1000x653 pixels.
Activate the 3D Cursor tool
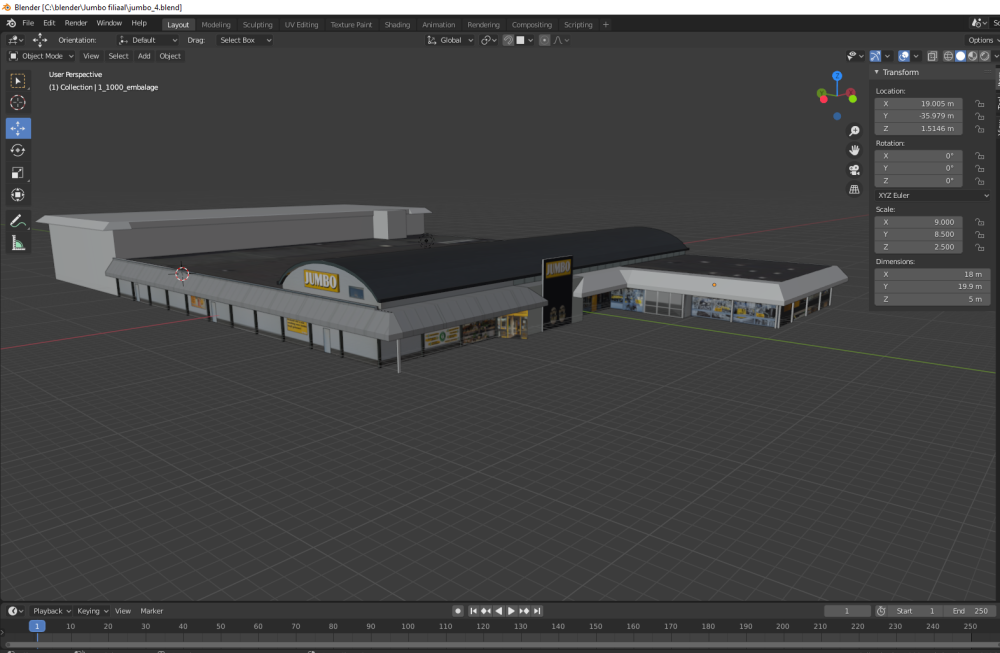(x=18, y=103)
